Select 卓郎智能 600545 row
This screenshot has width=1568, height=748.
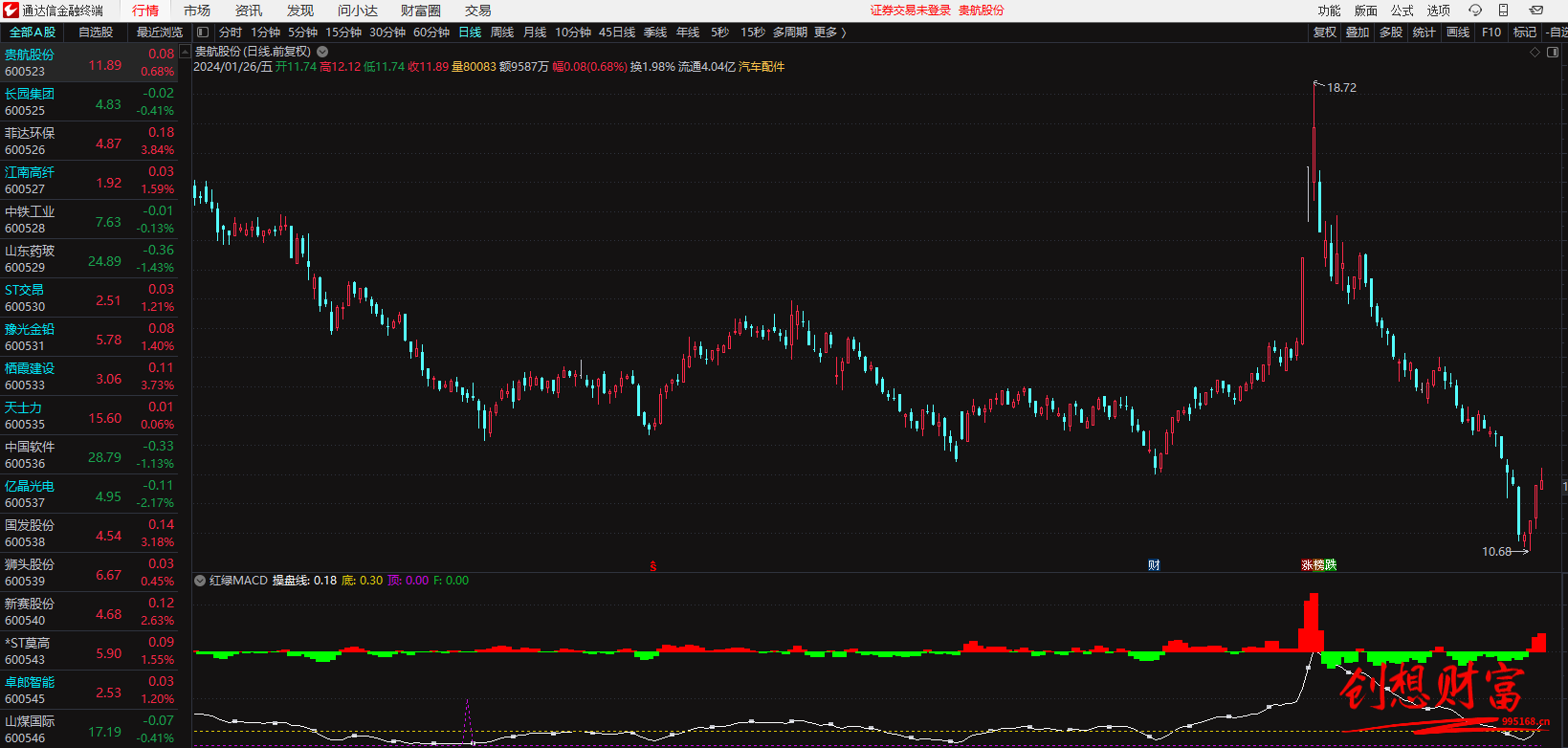pyautogui.click(x=89, y=690)
